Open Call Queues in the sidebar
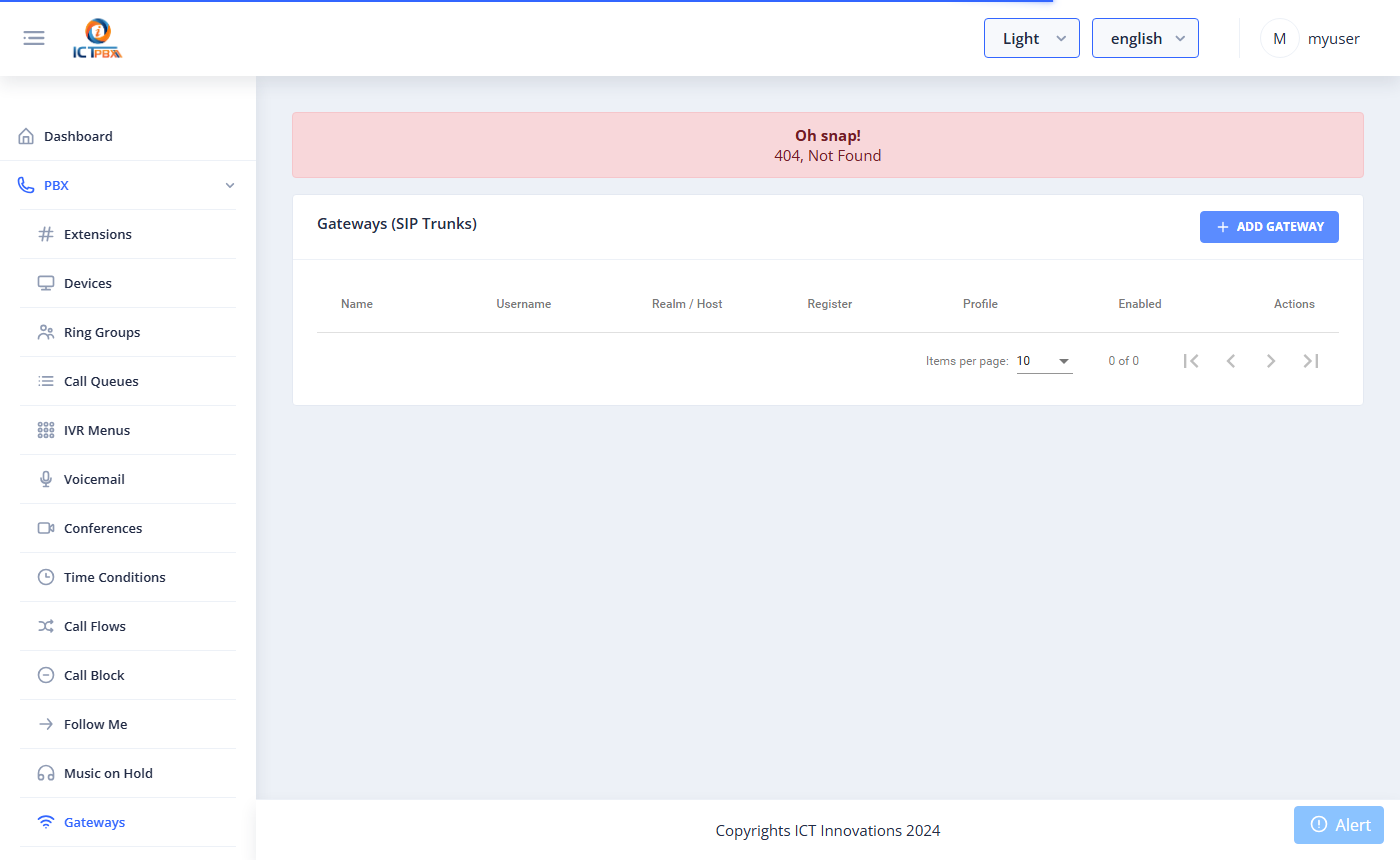The image size is (1400, 860). point(128,381)
